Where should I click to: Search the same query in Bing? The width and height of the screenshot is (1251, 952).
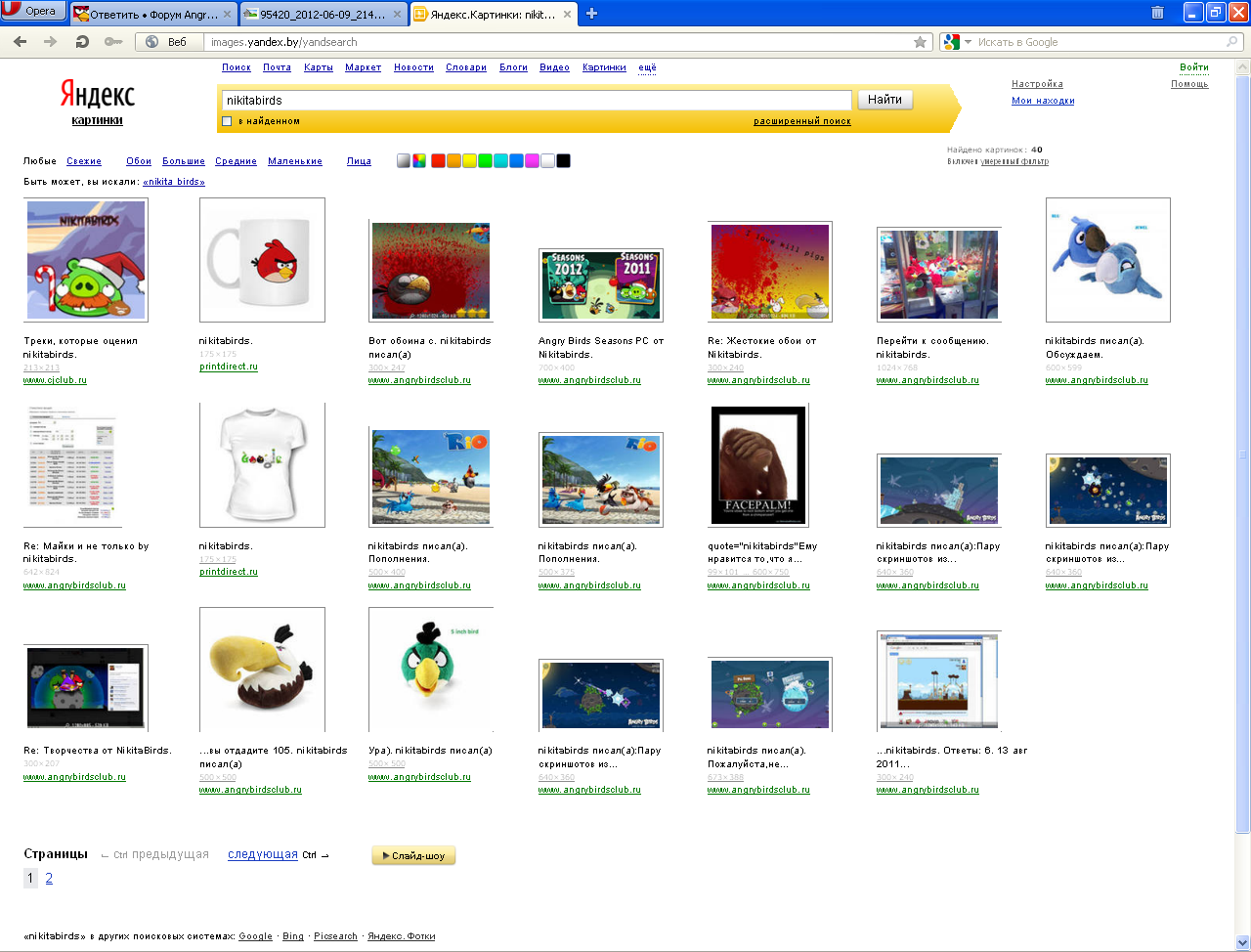coord(293,936)
